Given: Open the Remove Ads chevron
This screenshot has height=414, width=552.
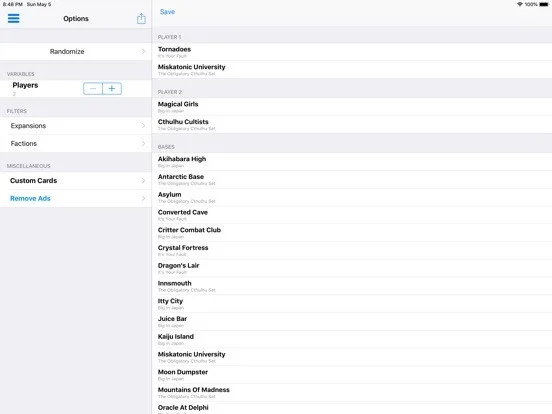Looking at the screenshot, I should tap(143, 199).
